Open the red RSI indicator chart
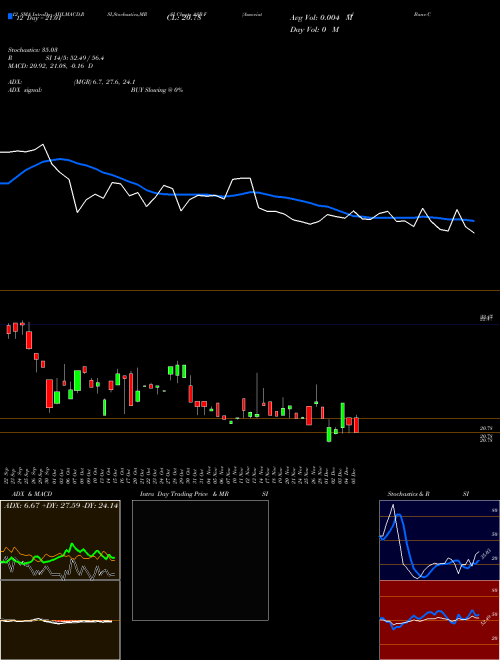Viewport: 500px width, 660px height. 439,620
